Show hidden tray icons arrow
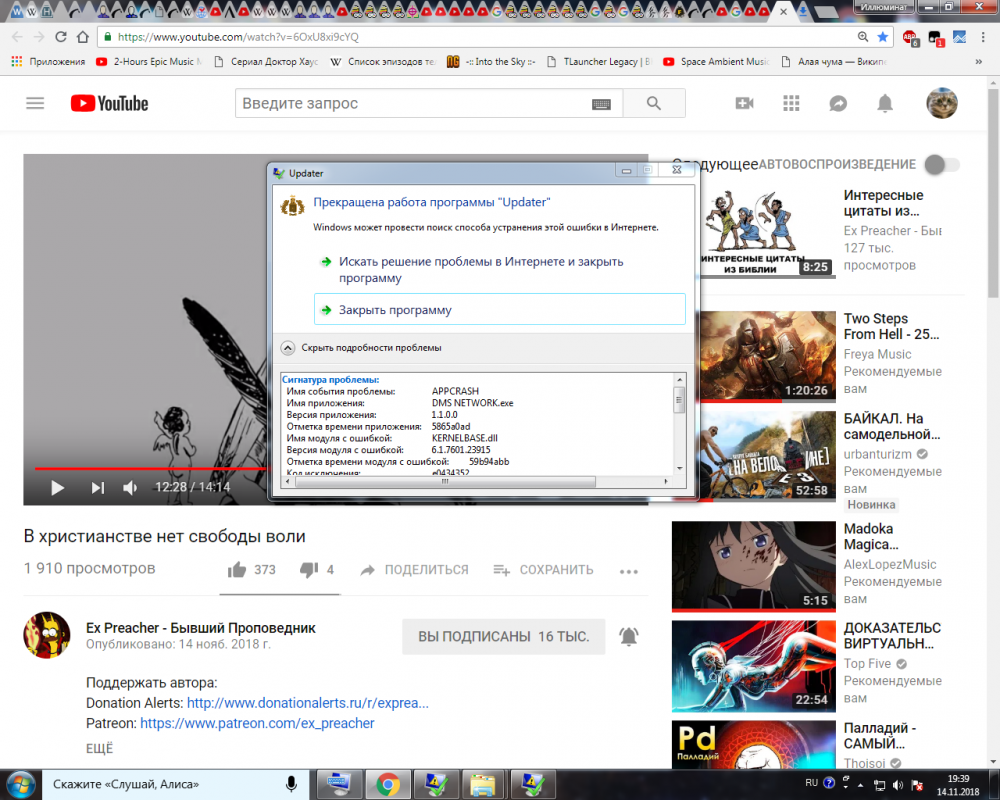This screenshot has width=1000, height=800. tap(860, 785)
